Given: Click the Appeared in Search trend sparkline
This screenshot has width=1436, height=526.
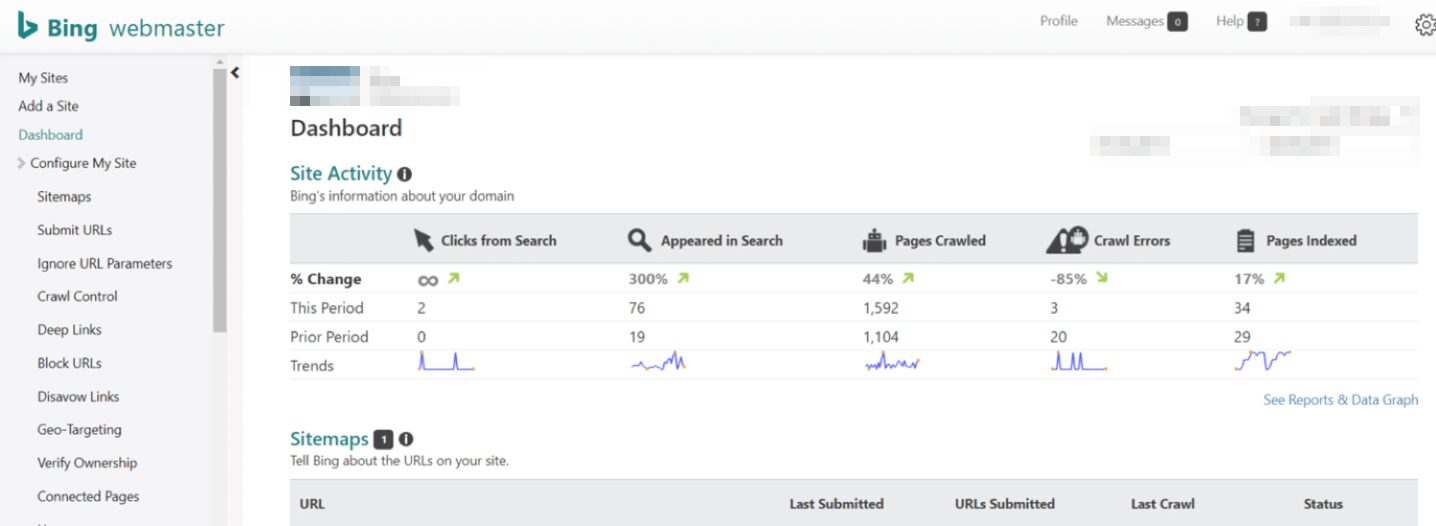Looking at the screenshot, I should point(658,362).
